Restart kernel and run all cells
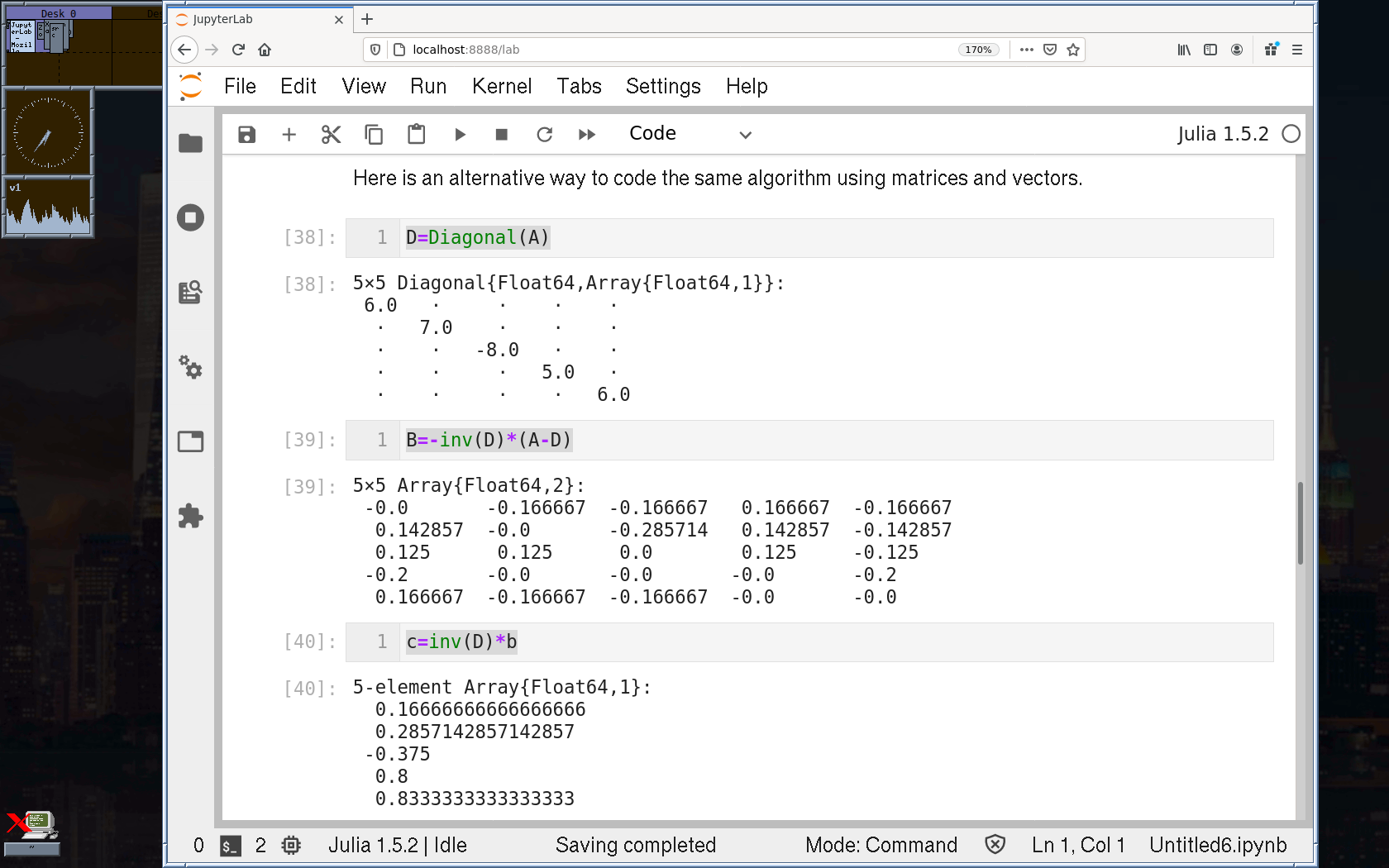The height and width of the screenshot is (868, 1389). pyautogui.click(x=587, y=135)
